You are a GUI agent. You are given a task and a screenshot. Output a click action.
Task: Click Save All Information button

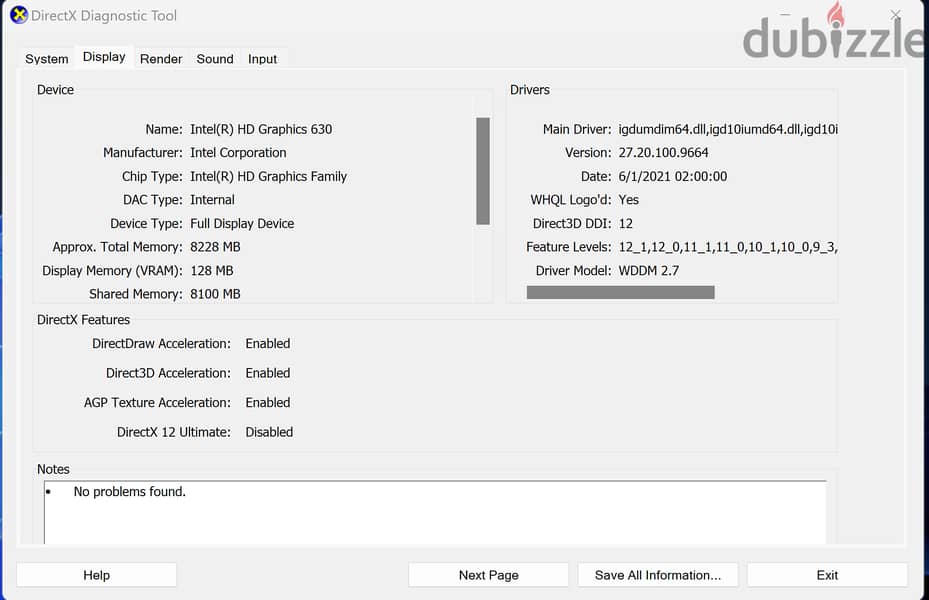[x=658, y=575]
